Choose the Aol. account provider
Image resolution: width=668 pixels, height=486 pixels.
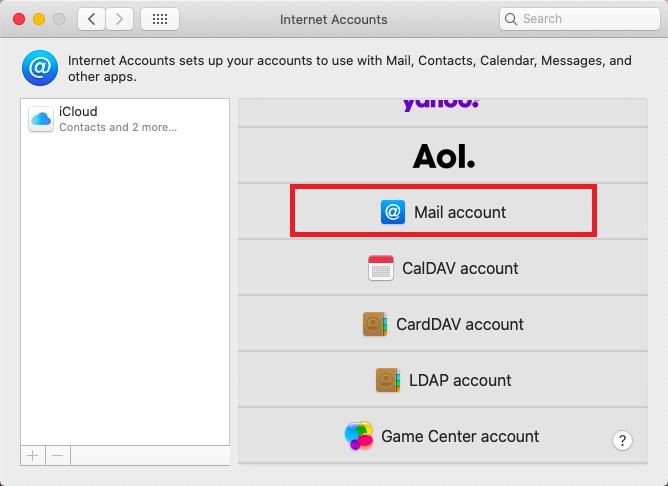tap(443, 155)
